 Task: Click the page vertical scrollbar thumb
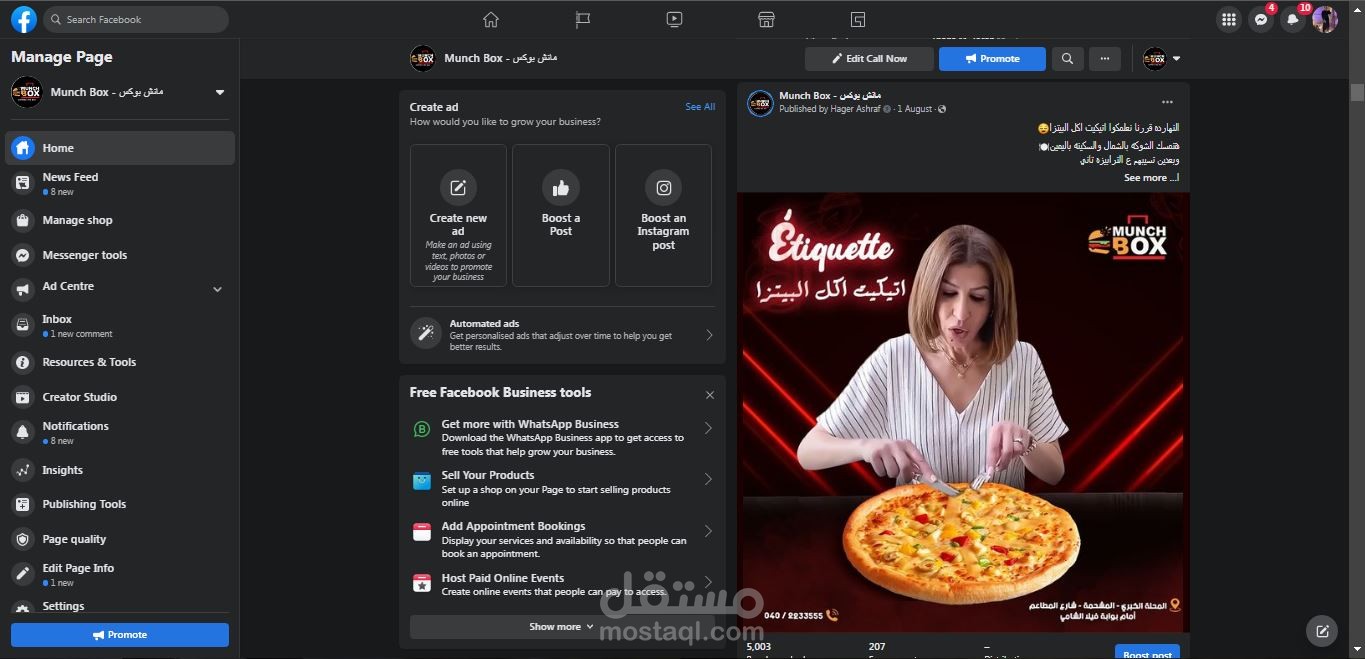tap(1357, 92)
